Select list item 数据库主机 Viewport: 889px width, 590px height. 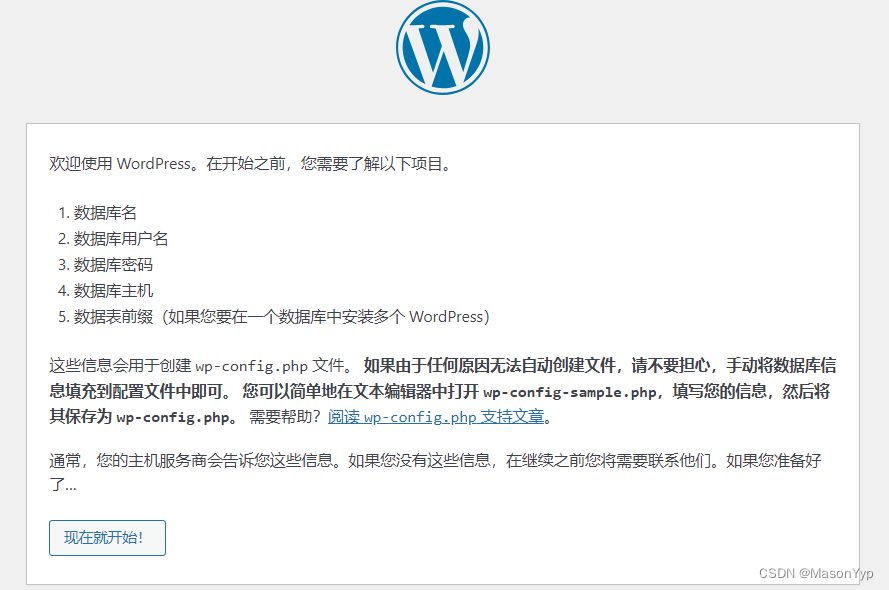pyautogui.click(x=113, y=291)
